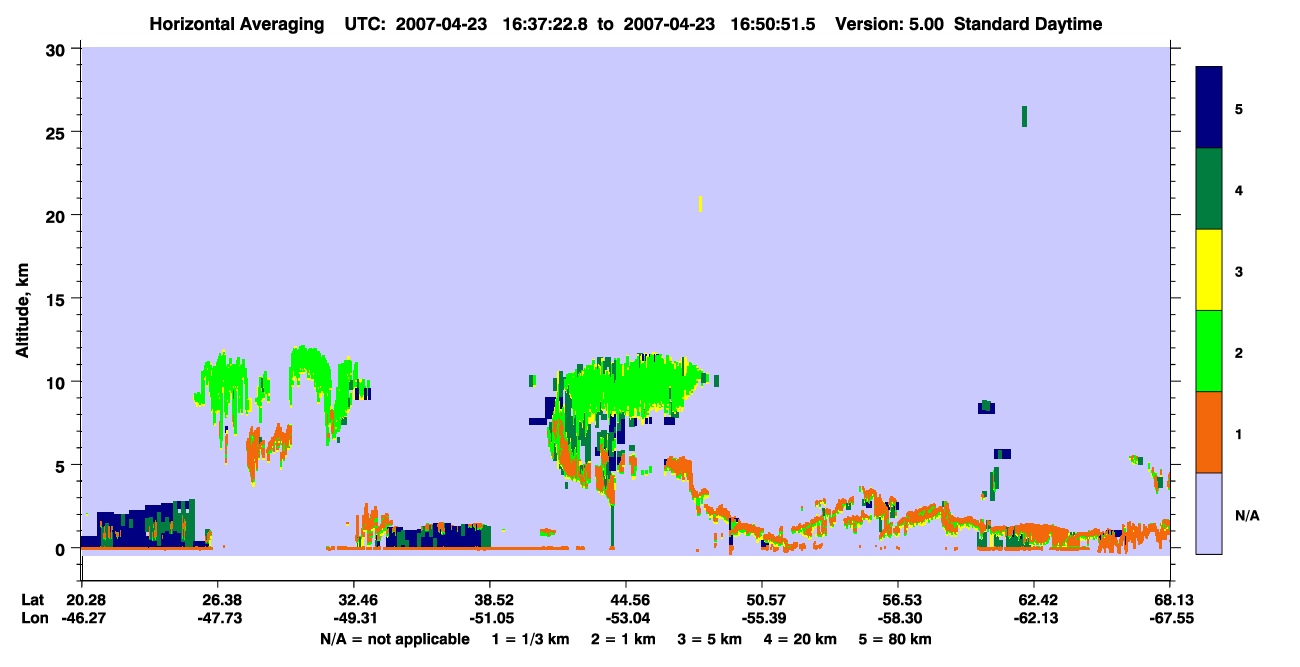Click the yellow level 3 legend swatch

[1209, 270]
